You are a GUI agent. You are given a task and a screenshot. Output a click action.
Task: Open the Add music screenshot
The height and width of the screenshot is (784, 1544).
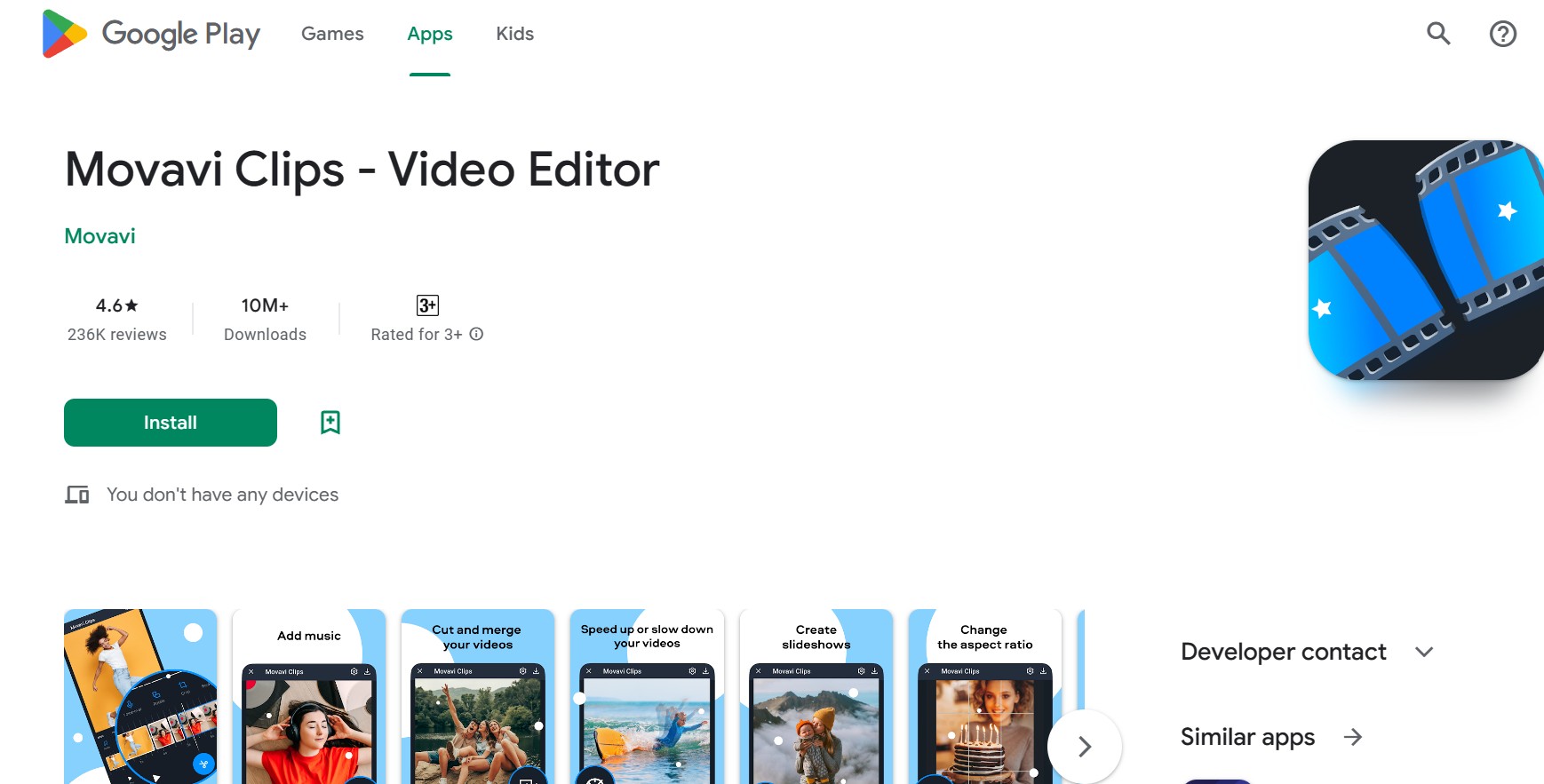click(x=309, y=697)
